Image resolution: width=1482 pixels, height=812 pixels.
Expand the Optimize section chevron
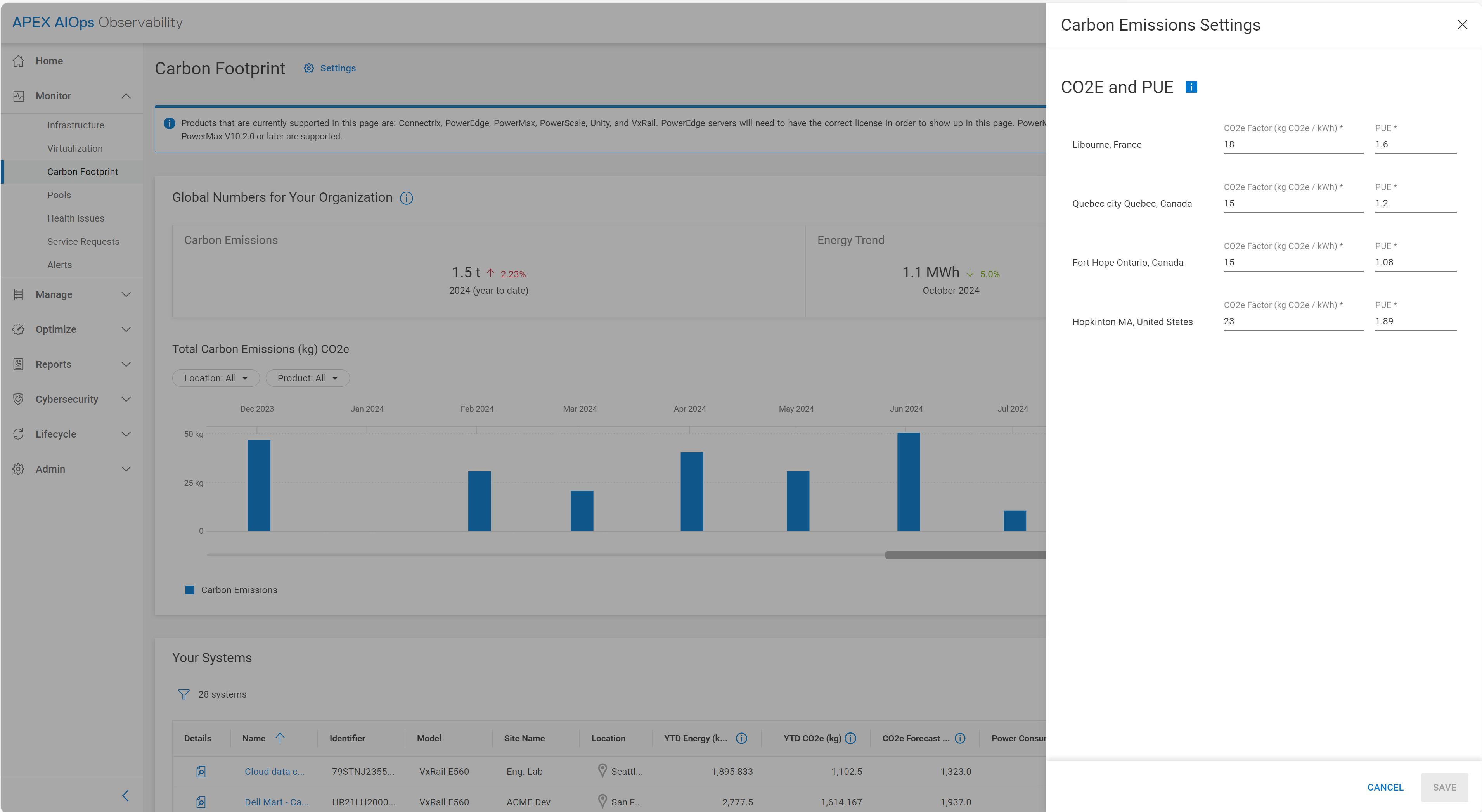[x=126, y=329]
